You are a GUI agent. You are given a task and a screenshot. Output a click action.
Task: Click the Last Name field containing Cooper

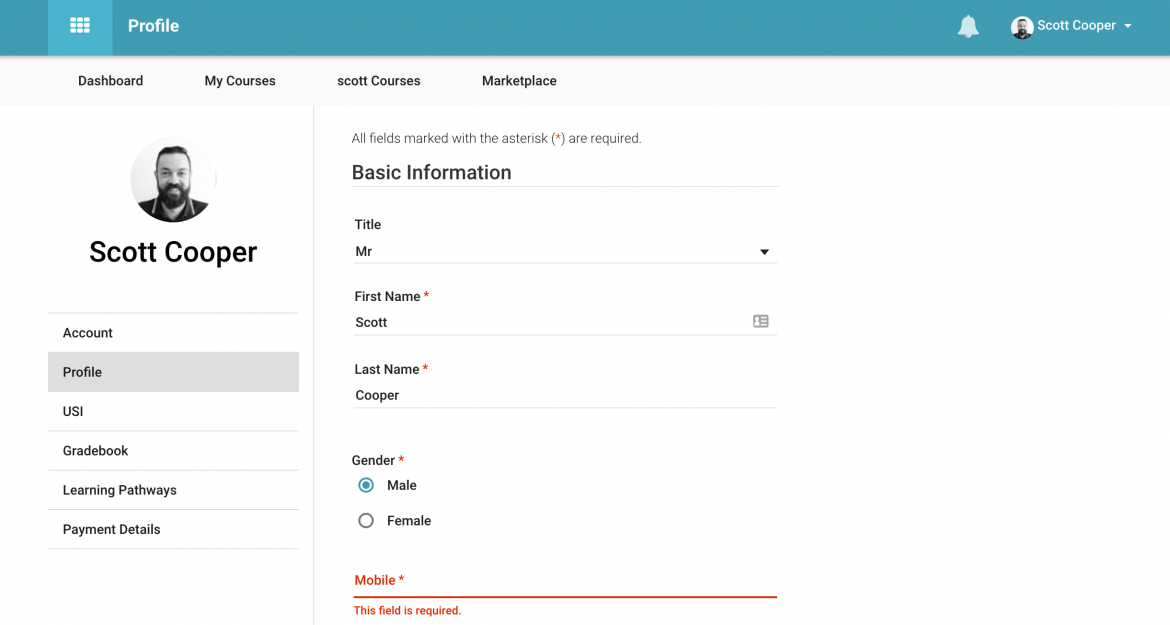[564, 395]
